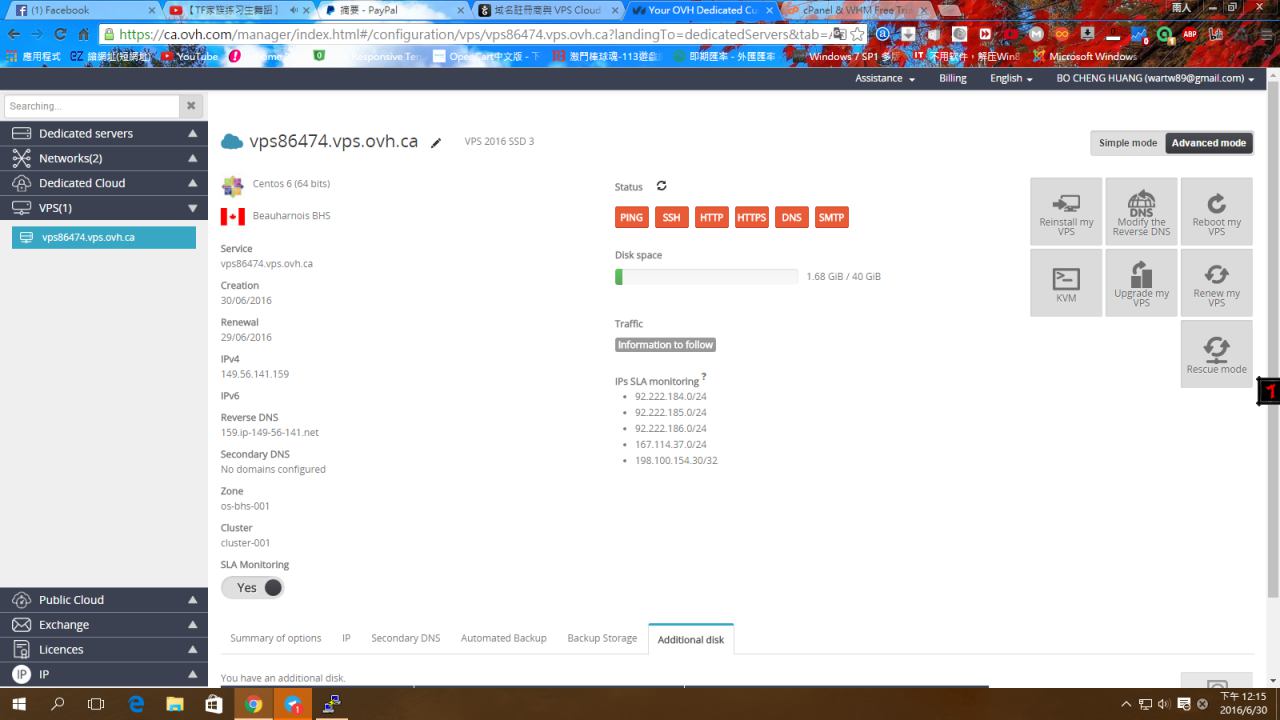
Task: Expand the Licences section
Action: point(104,650)
